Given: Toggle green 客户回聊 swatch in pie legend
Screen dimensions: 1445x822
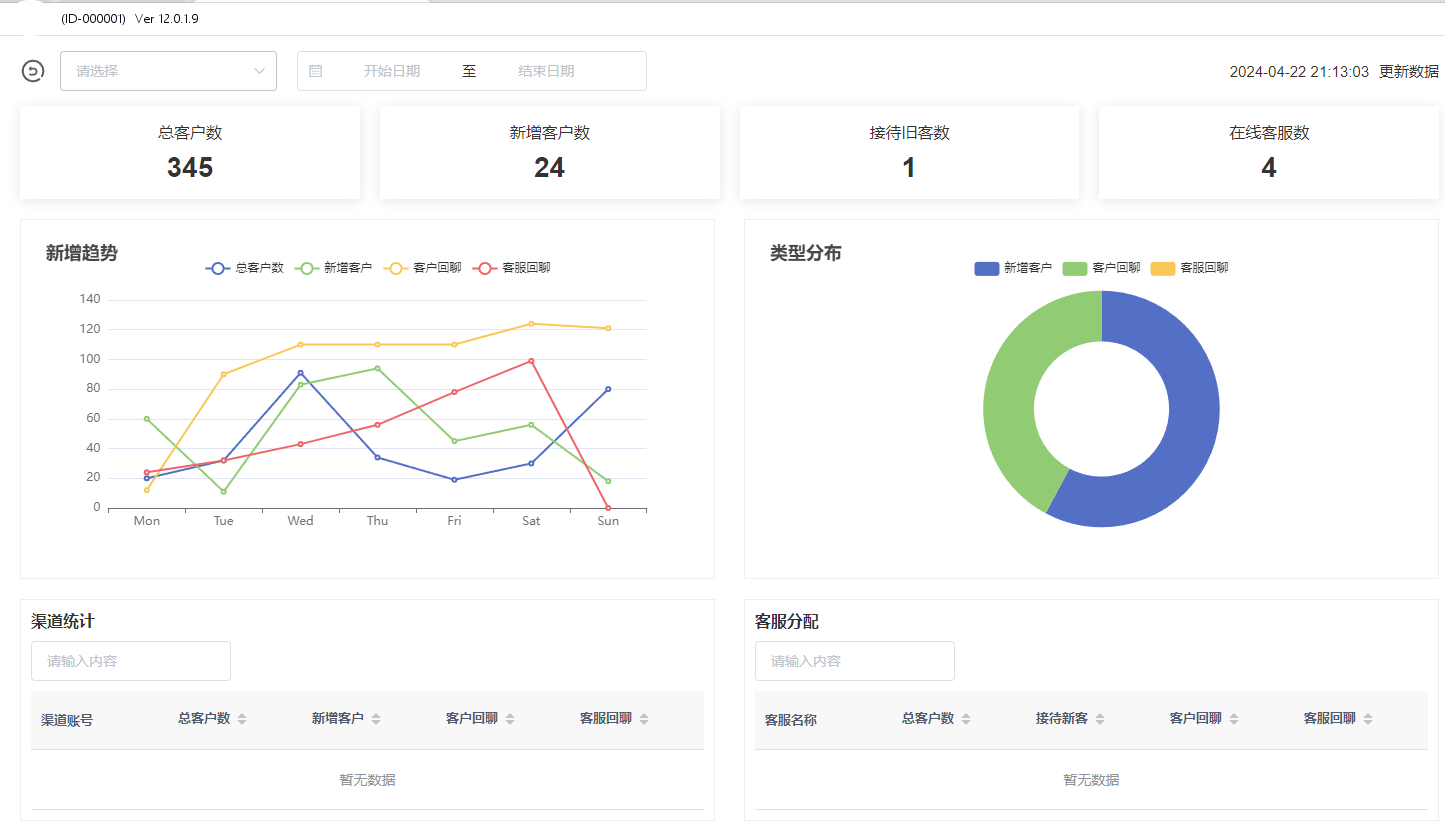Looking at the screenshot, I should (1074, 268).
